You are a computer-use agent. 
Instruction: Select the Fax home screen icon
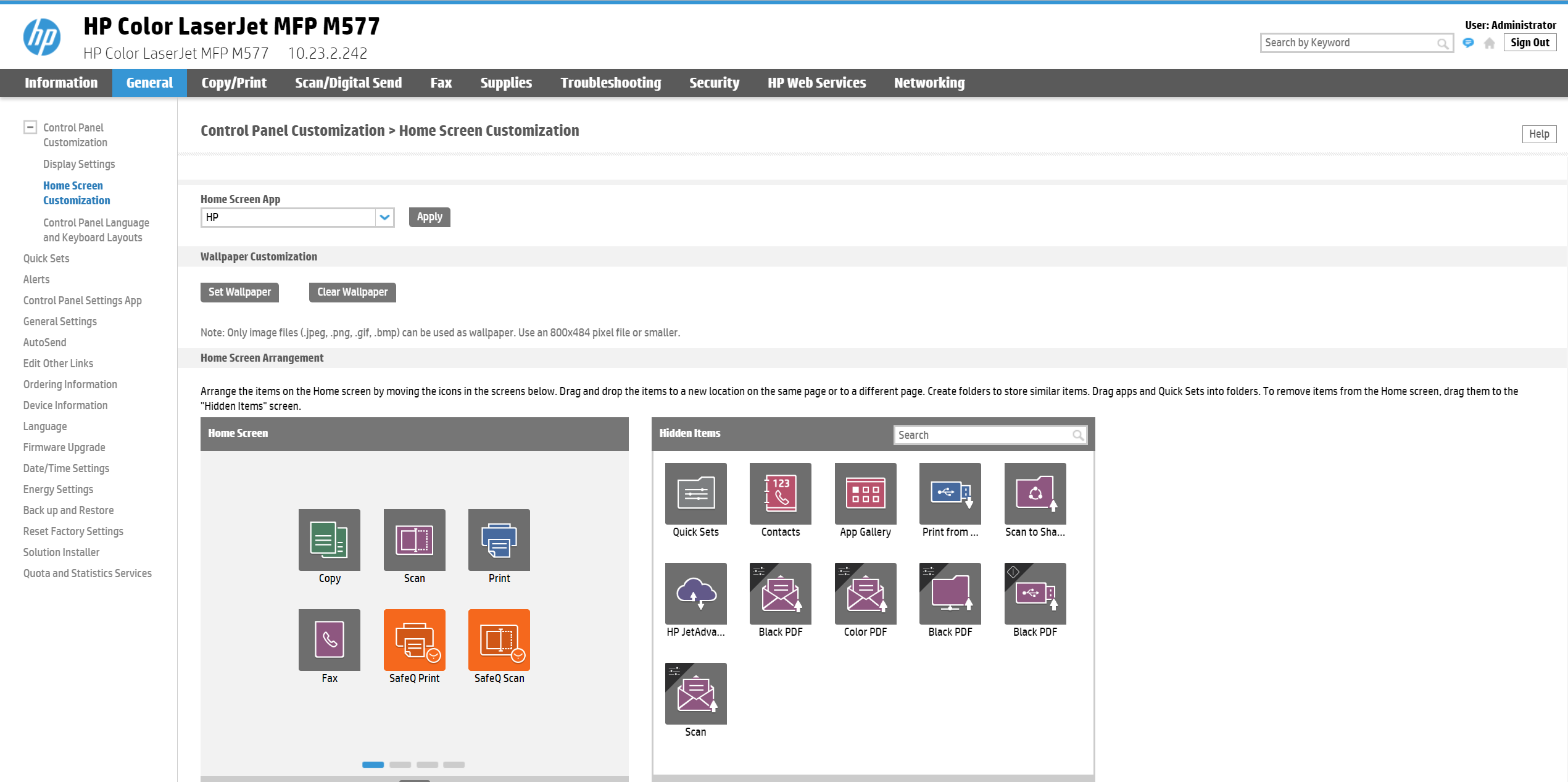[329, 639]
